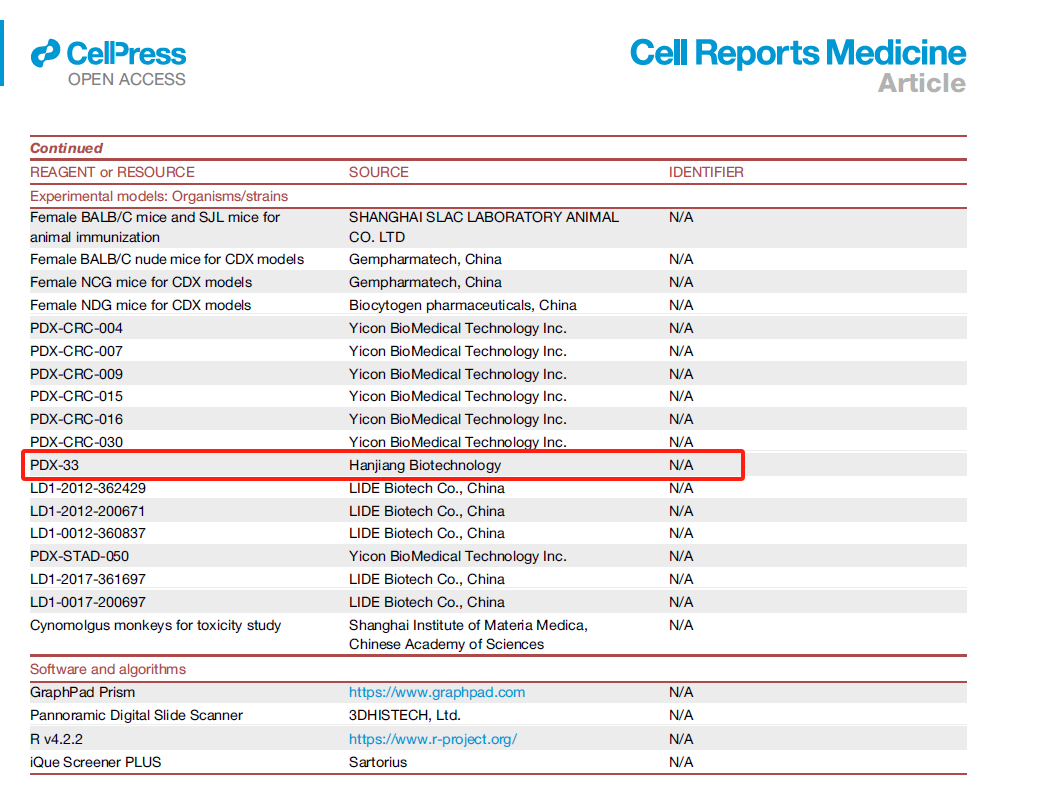Select 'Cynomolgus monkeys for toxicity study' cell
Screen dimensions: 1040x797
(x=155, y=625)
